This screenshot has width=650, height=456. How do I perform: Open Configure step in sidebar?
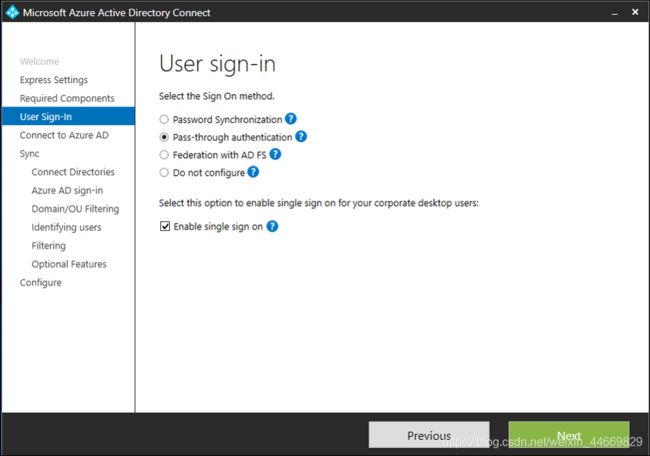tap(41, 282)
